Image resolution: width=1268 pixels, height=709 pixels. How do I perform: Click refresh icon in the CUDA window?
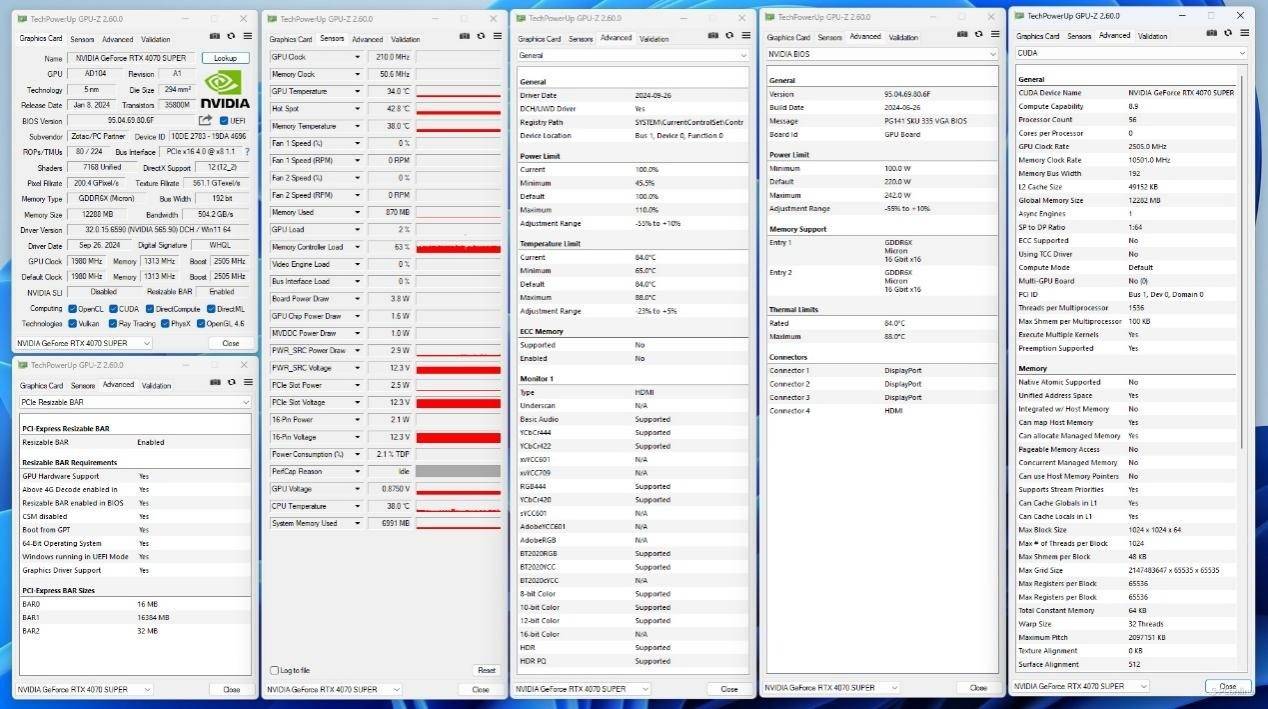(1227, 33)
